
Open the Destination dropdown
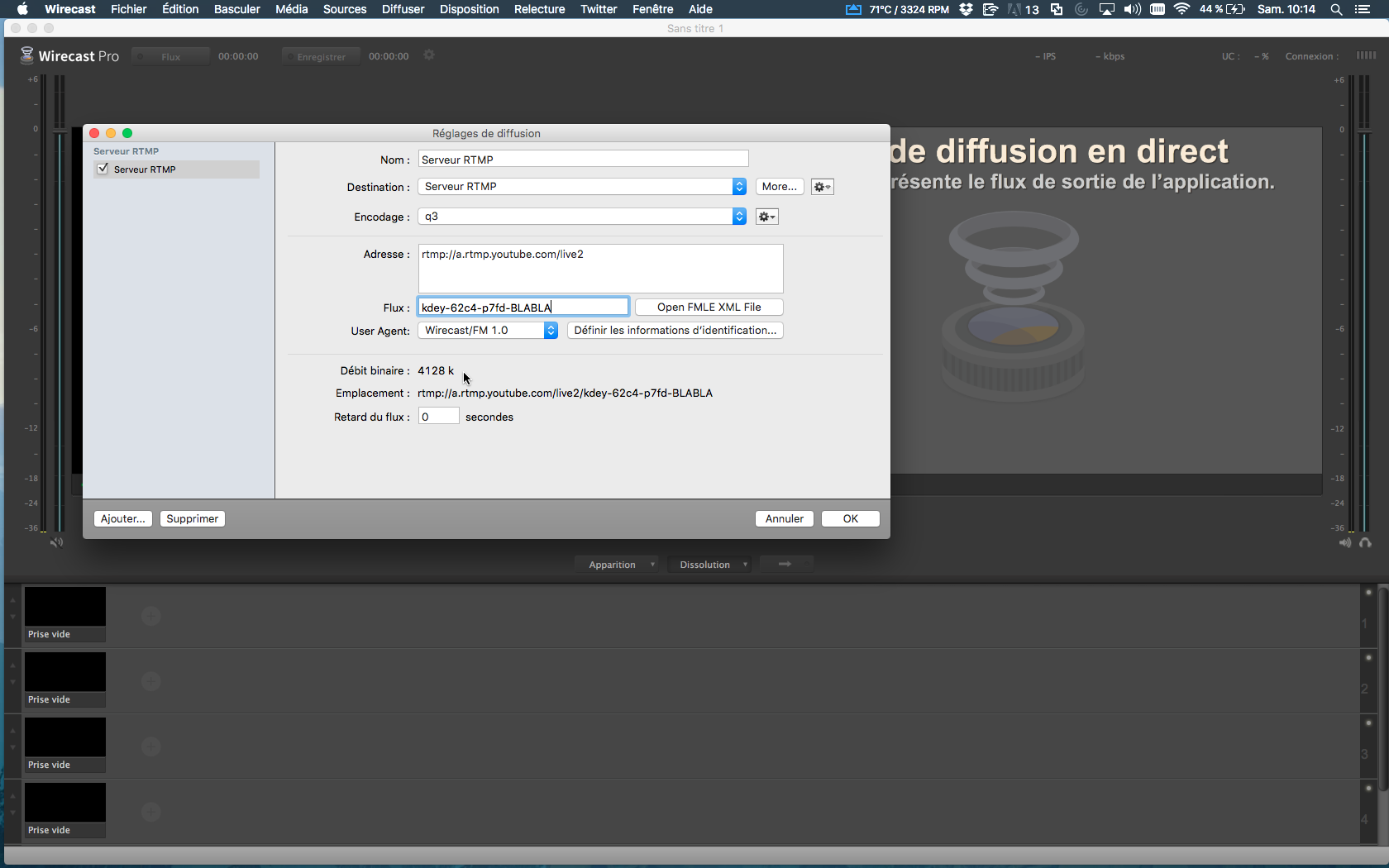pos(582,187)
